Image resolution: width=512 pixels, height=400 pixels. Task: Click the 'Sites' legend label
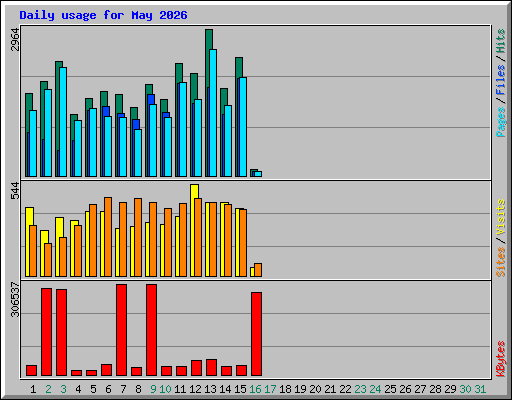pyautogui.click(x=500, y=262)
